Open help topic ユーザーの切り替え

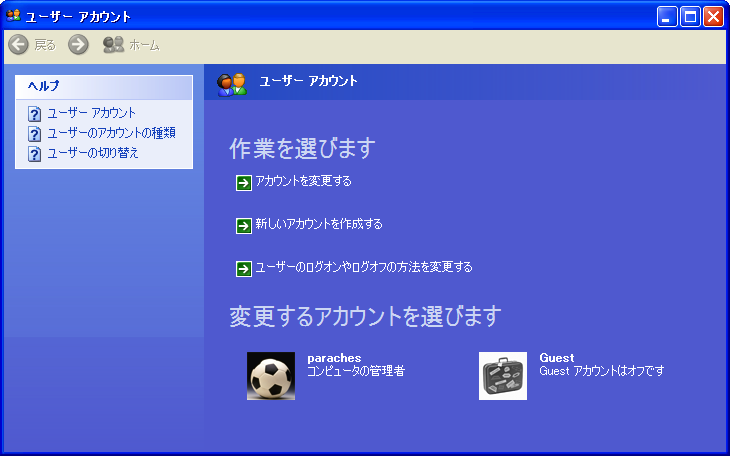coord(93,153)
